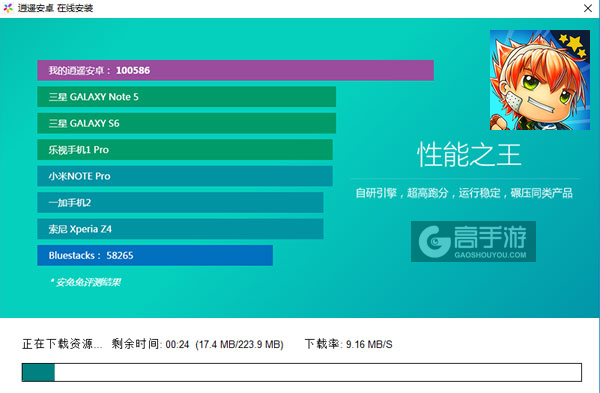This screenshot has height=393, width=600.
Task: Click the 剩余时间 00:24 remaining time text
Action: [150, 344]
